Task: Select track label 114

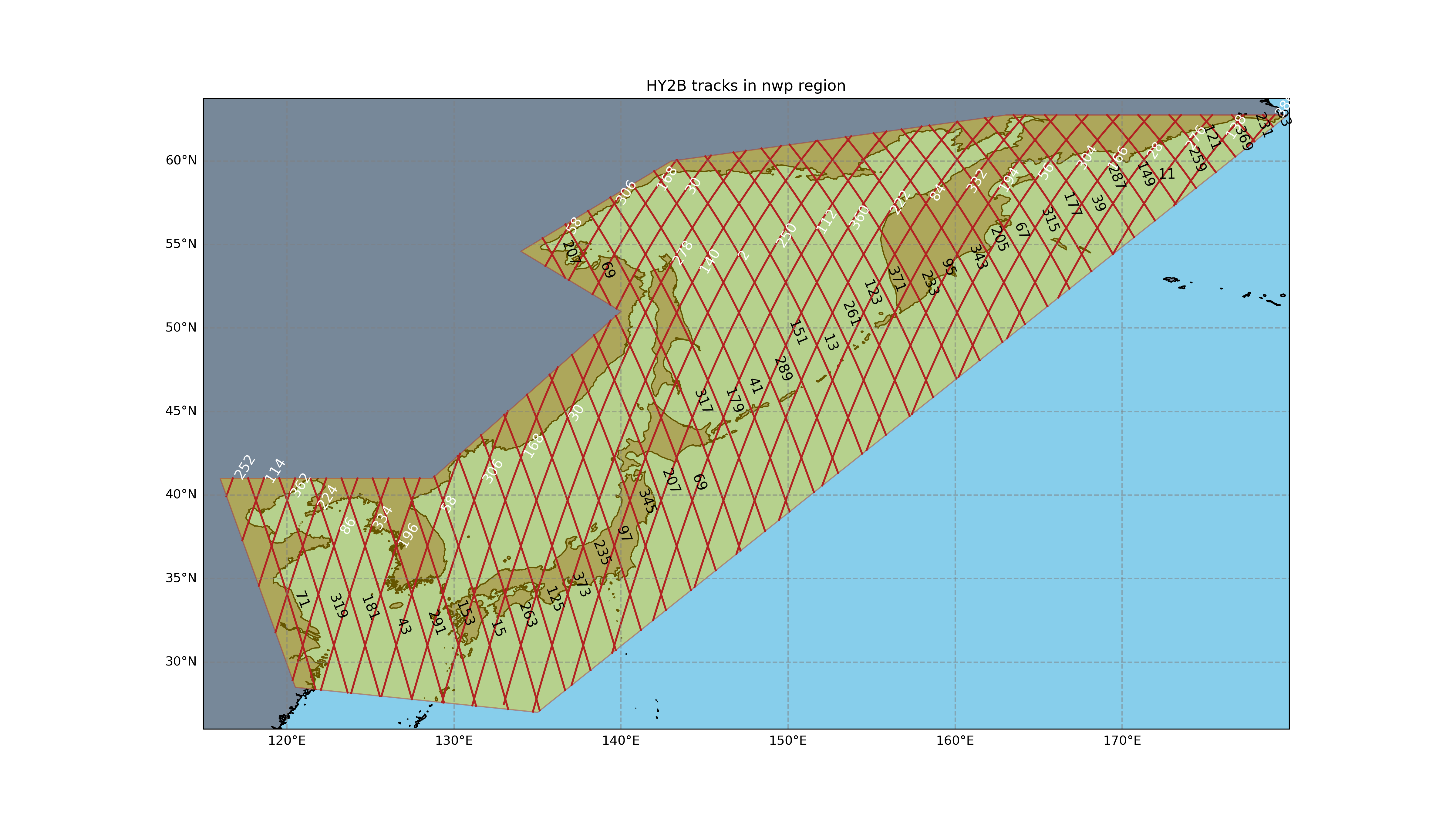Action: click(x=275, y=471)
